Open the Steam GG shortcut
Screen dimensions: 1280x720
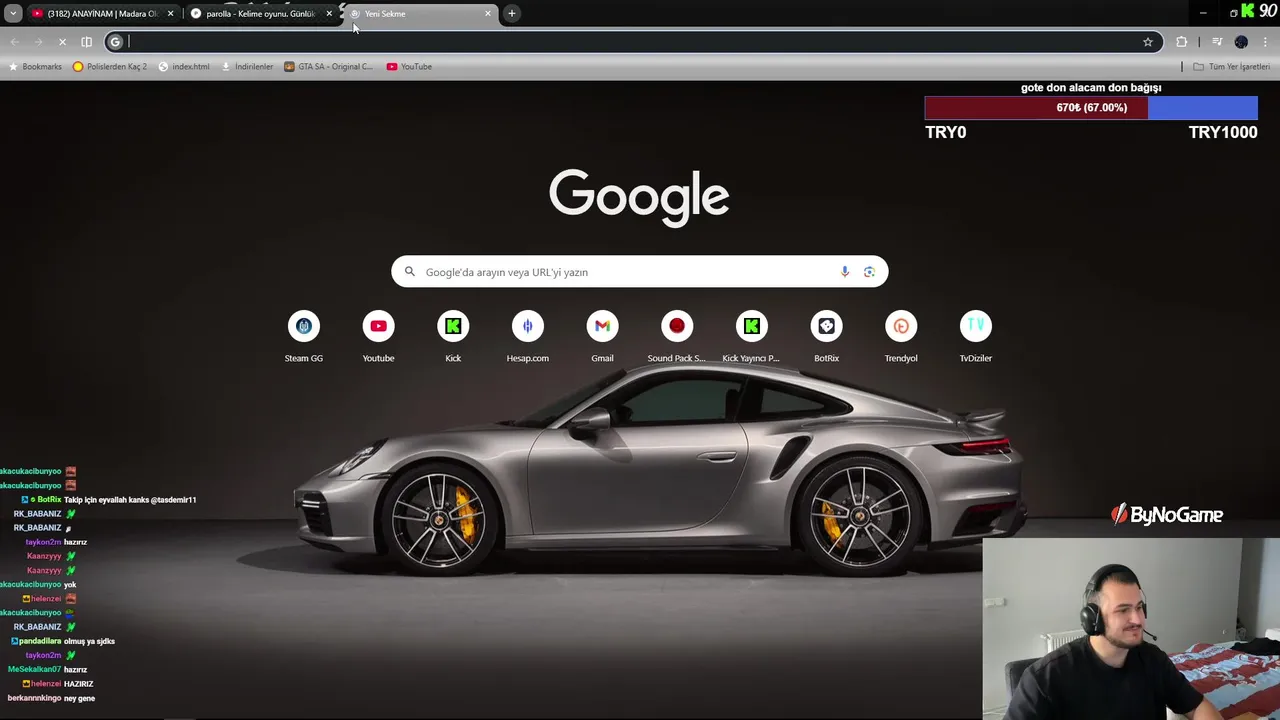pyautogui.click(x=304, y=337)
